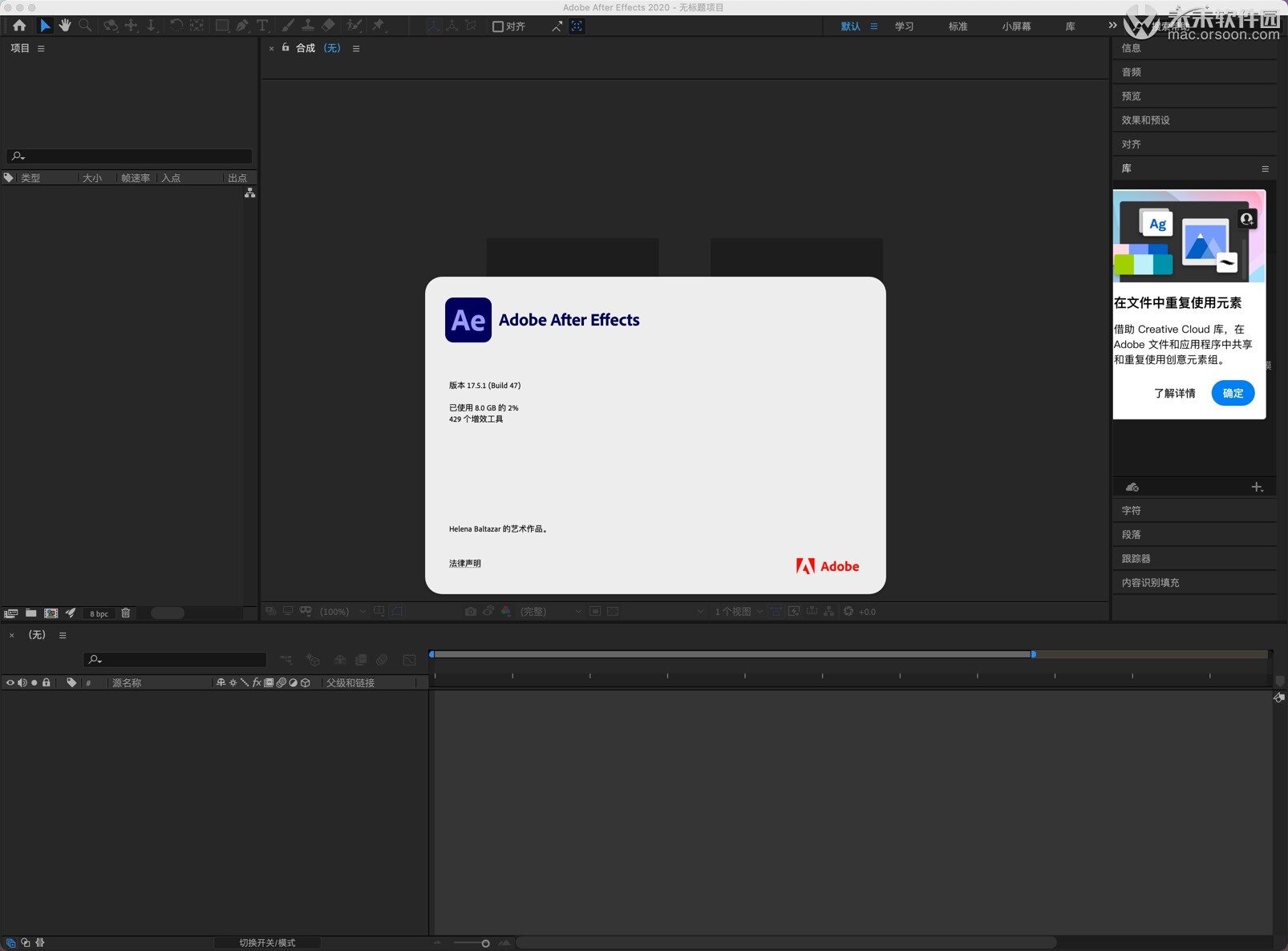The height and width of the screenshot is (951, 1288).
Task: Select the Zoom magnifier tool
Action: pyautogui.click(x=85, y=26)
